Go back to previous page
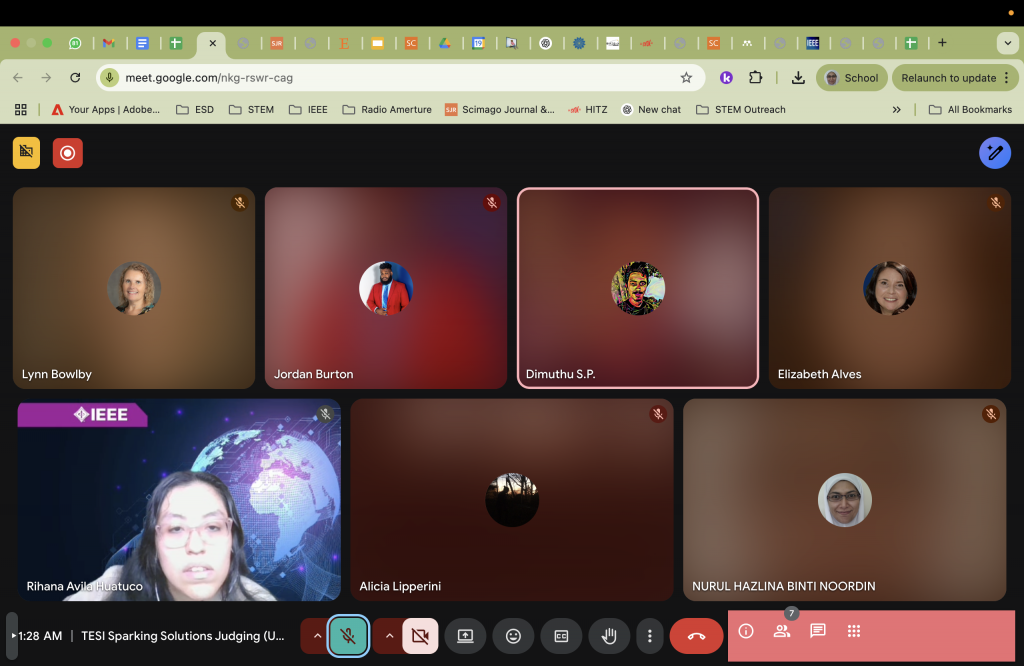Image resolution: width=1024 pixels, height=666 pixels. pyautogui.click(x=18, y=78)
